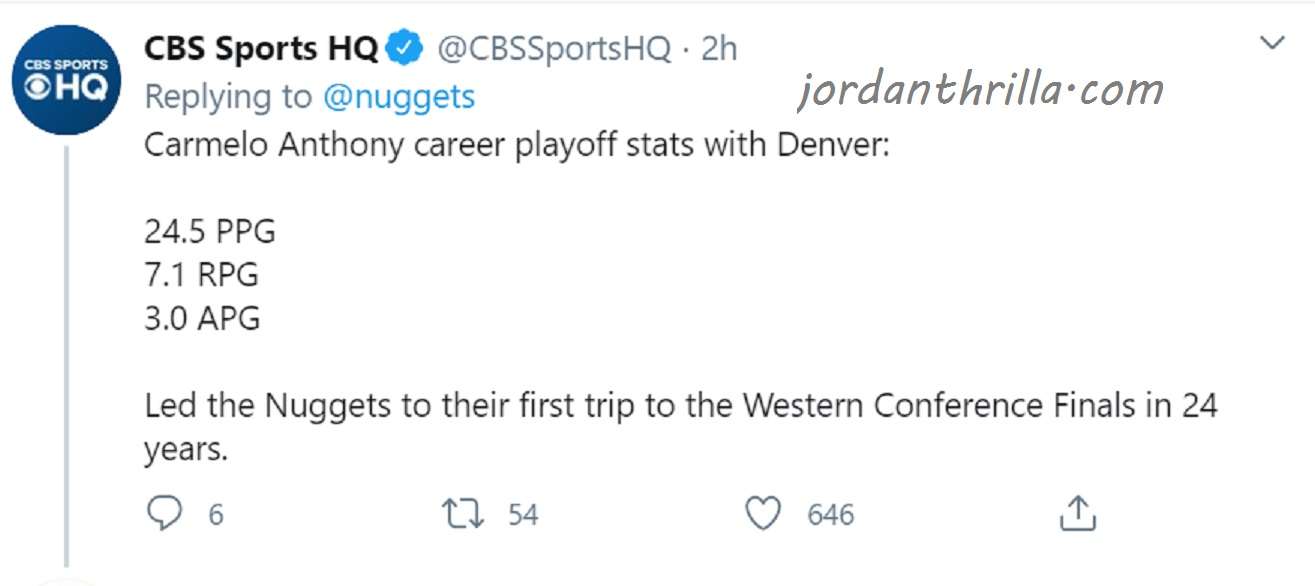
Task: Like the tweet with the heart icon
Action: [764, 514]
